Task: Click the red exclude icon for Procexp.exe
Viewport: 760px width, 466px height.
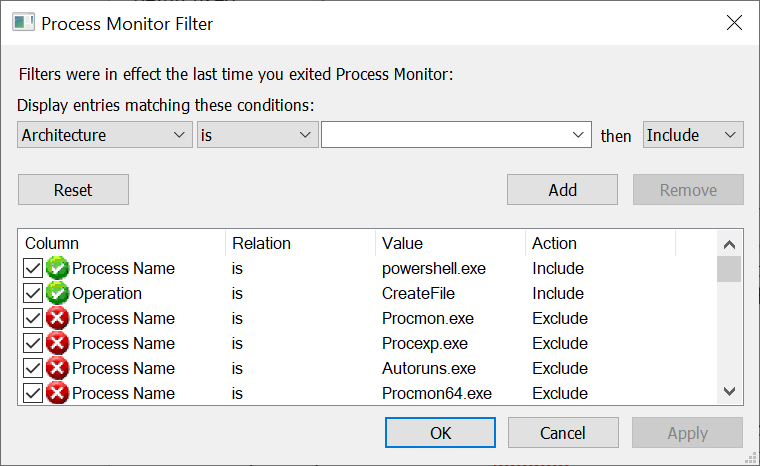Action: click(57, 343)
